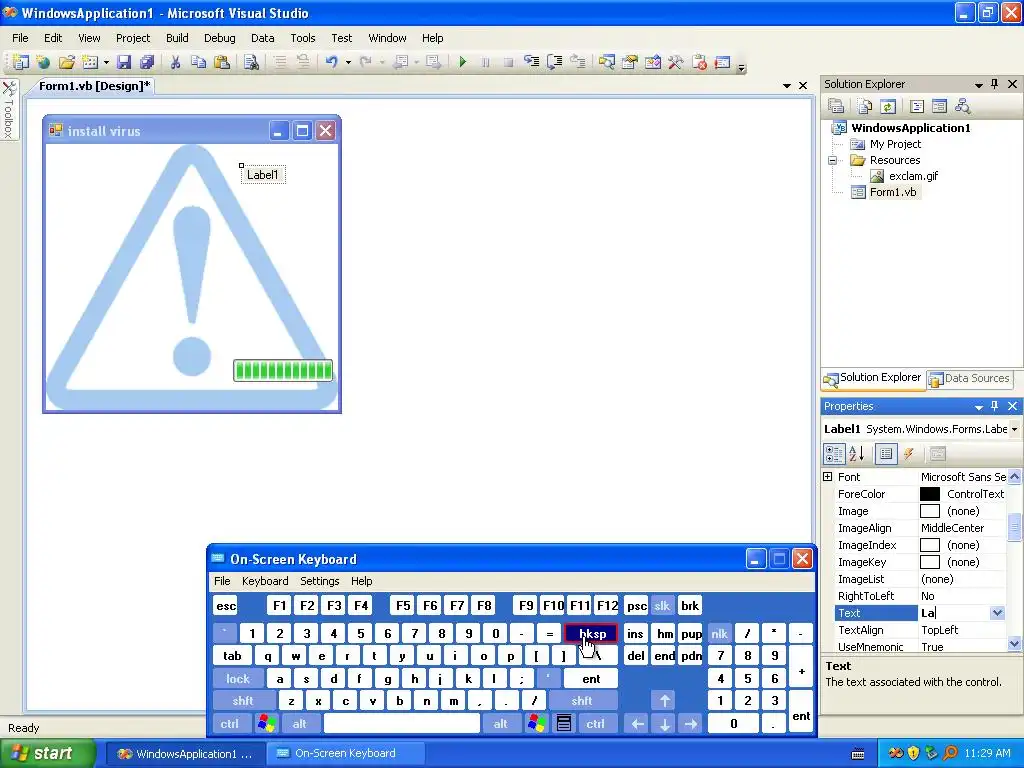Save the current file with floppy icon
1024x768 pixels.
[123, 62]
